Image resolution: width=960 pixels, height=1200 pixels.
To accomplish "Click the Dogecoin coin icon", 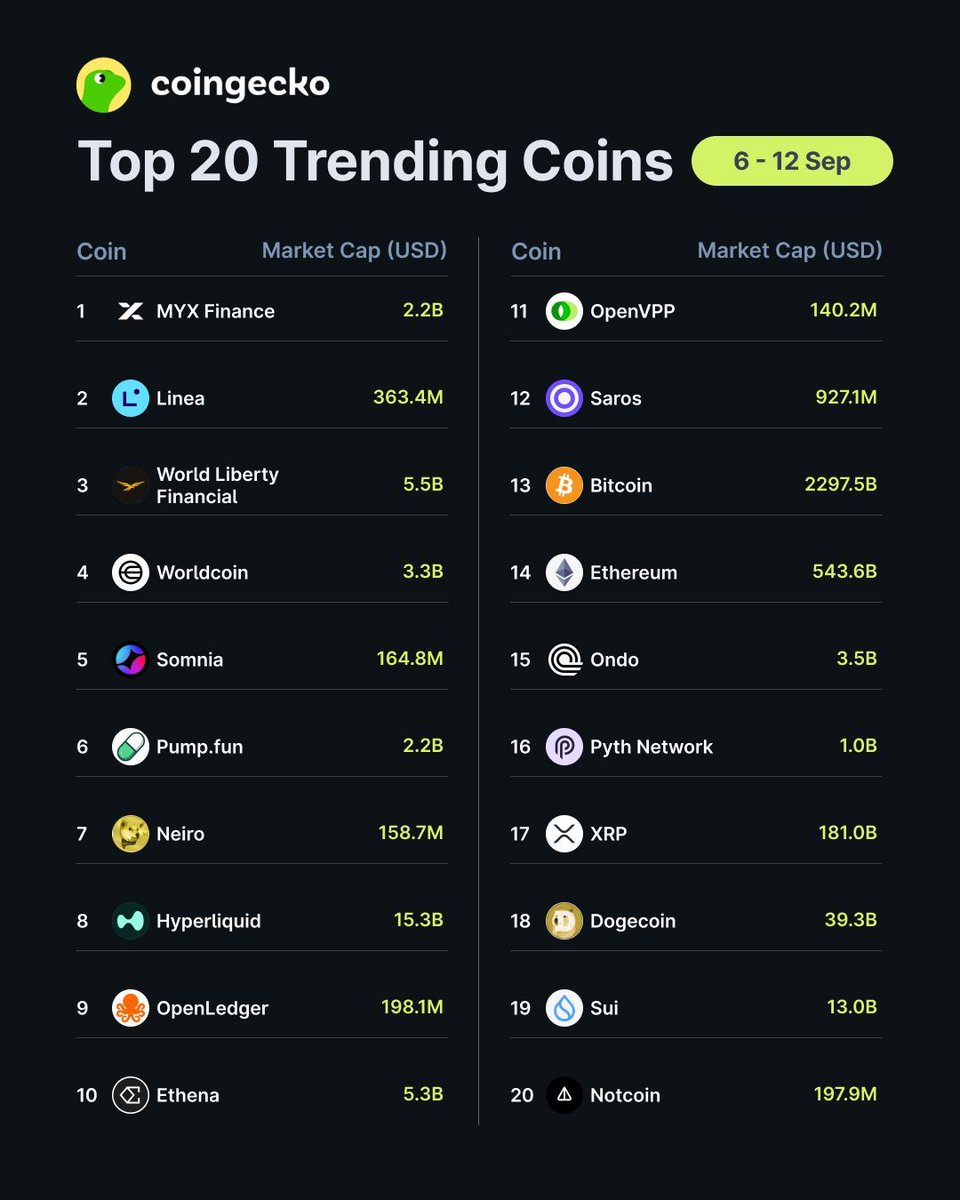I will coord(564,920).
